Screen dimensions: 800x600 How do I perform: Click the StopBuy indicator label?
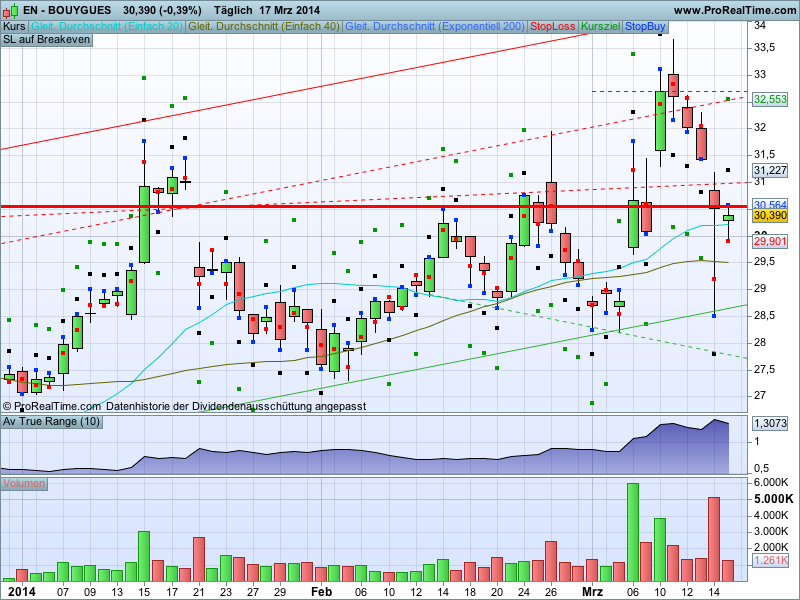(645, 27)
